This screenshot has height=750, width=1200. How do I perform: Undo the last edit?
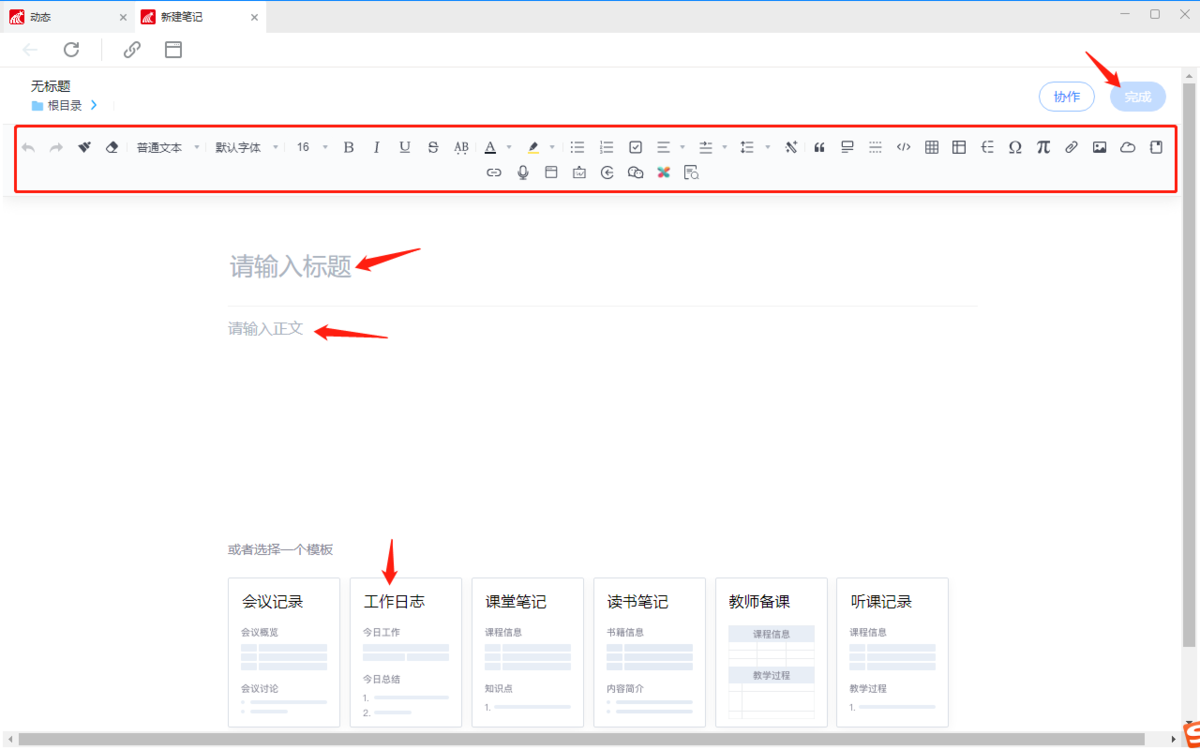point(29,147)
